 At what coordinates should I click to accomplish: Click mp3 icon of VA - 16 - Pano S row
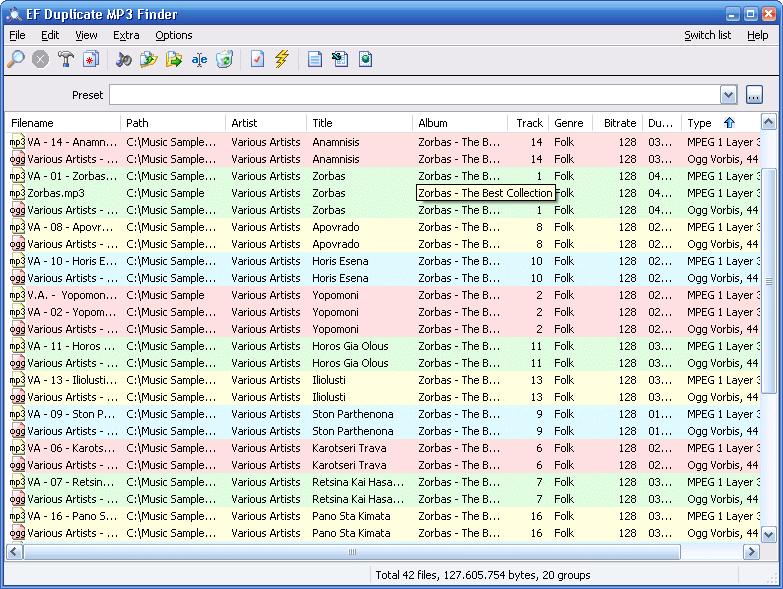click(17, 516)
